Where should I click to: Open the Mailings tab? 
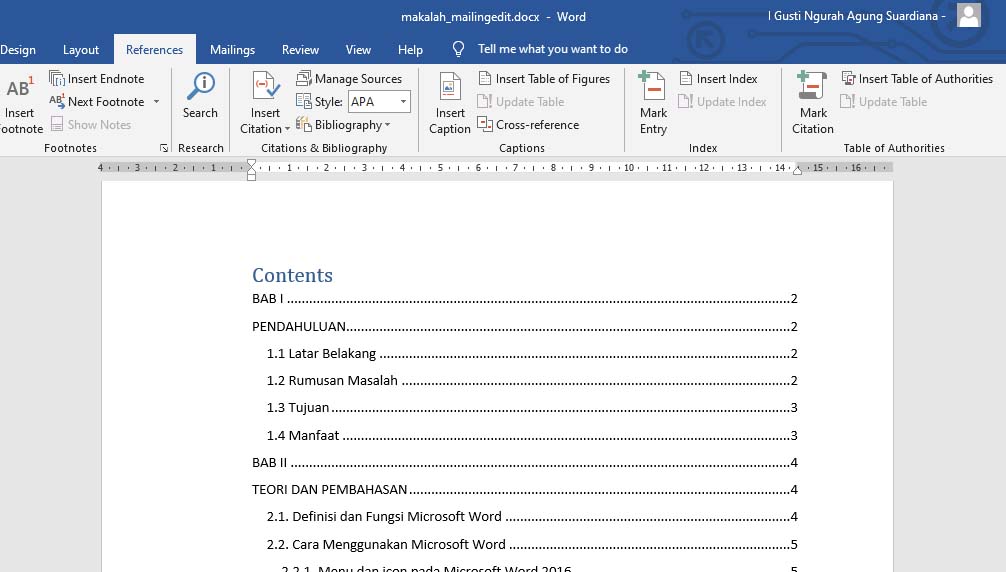(x=232, y=49)
